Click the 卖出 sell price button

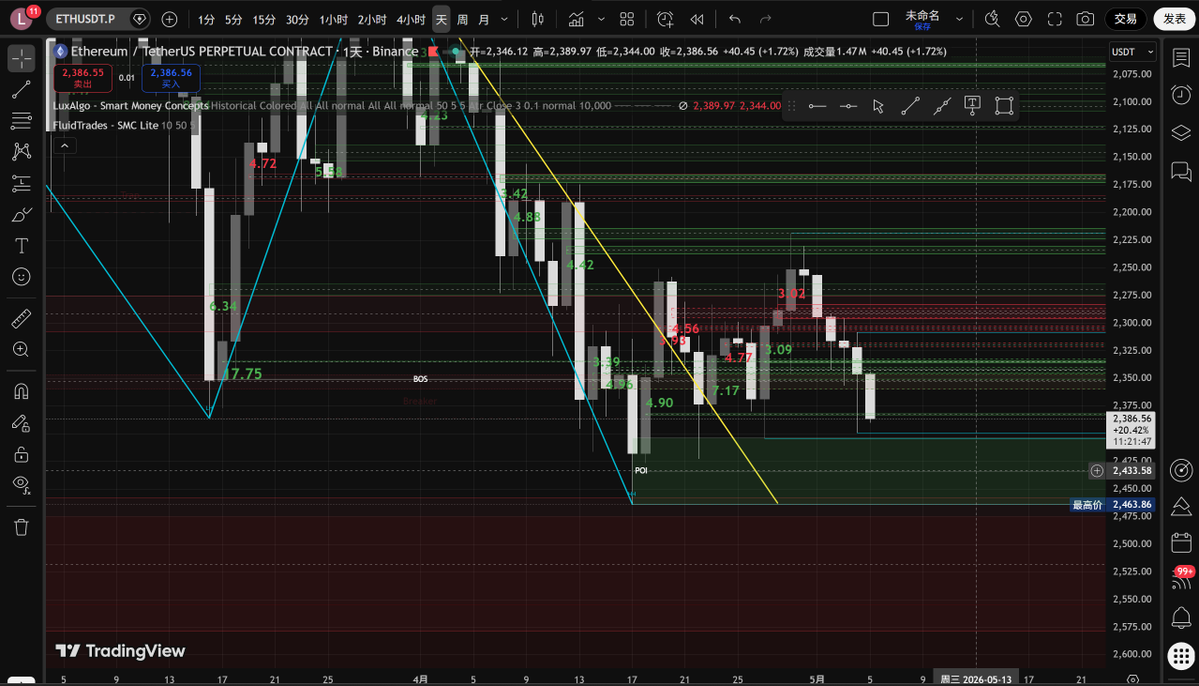click(83, 77)
